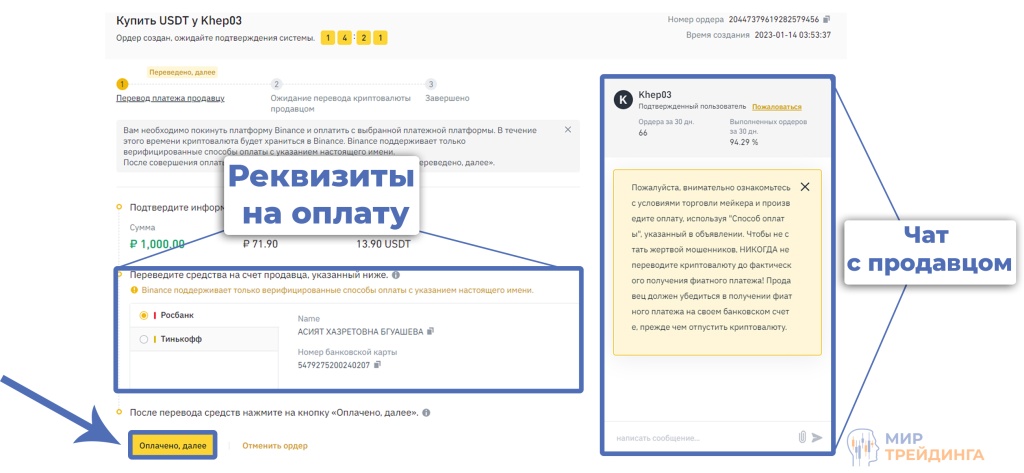The height and width of the screenshot is (473, 1024).
Task: Click the Подтвержденный пользователь label
Action: click(x=692, y=106)
